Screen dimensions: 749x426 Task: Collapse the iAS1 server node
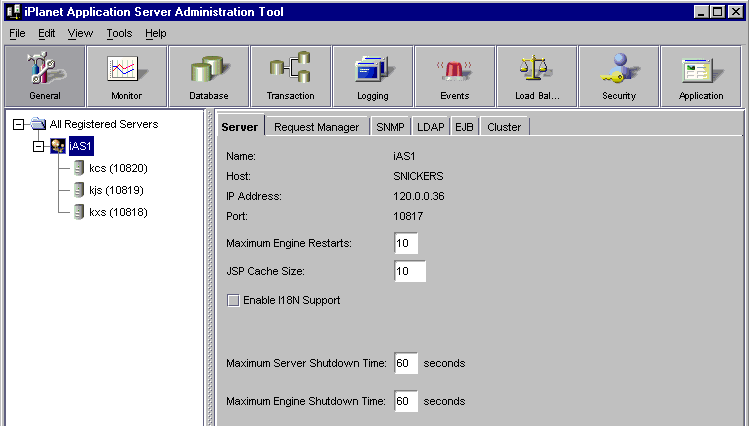[x=38, y=146]
